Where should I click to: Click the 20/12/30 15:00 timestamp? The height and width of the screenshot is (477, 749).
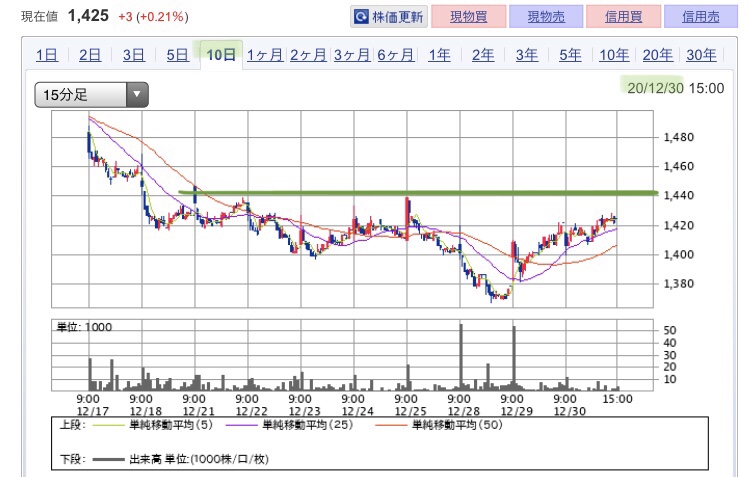click(x=675, y=88)
